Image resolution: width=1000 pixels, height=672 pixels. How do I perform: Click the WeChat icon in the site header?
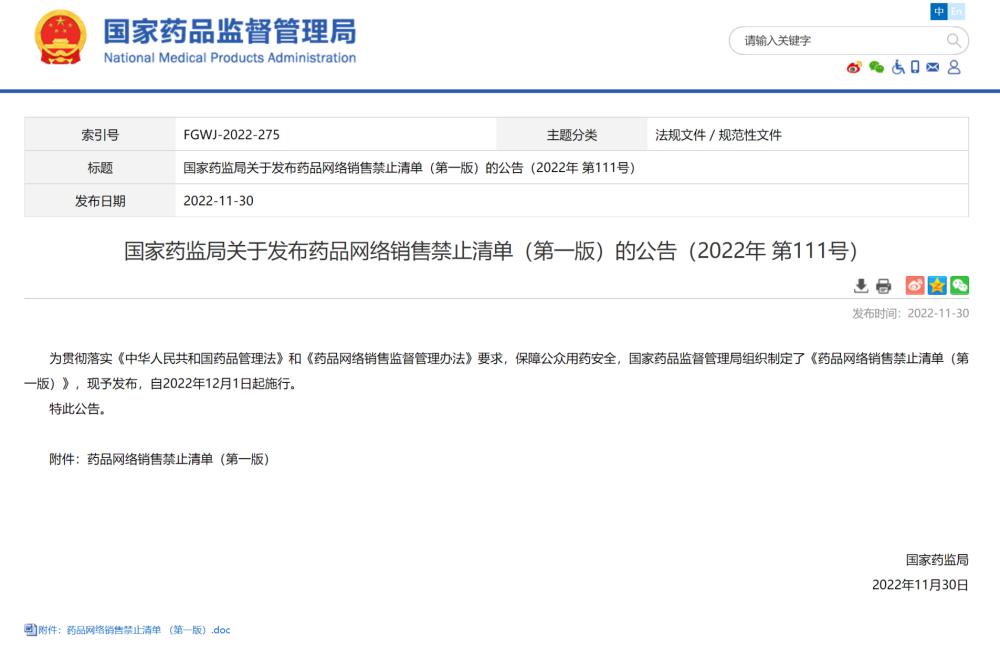point(877,67)
